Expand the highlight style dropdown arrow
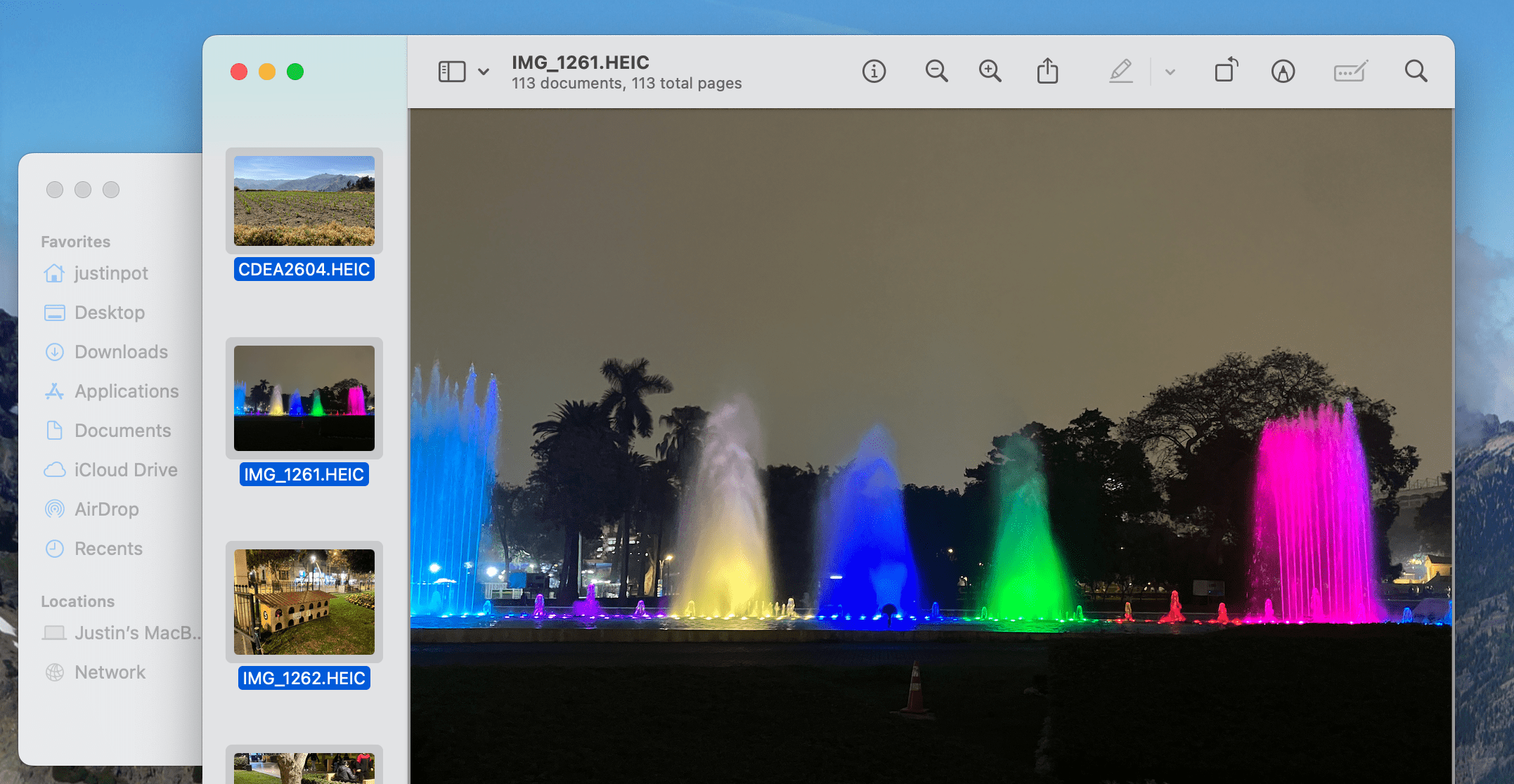The width and height of the screenshot is (1514, 784). coord(1170,72)
